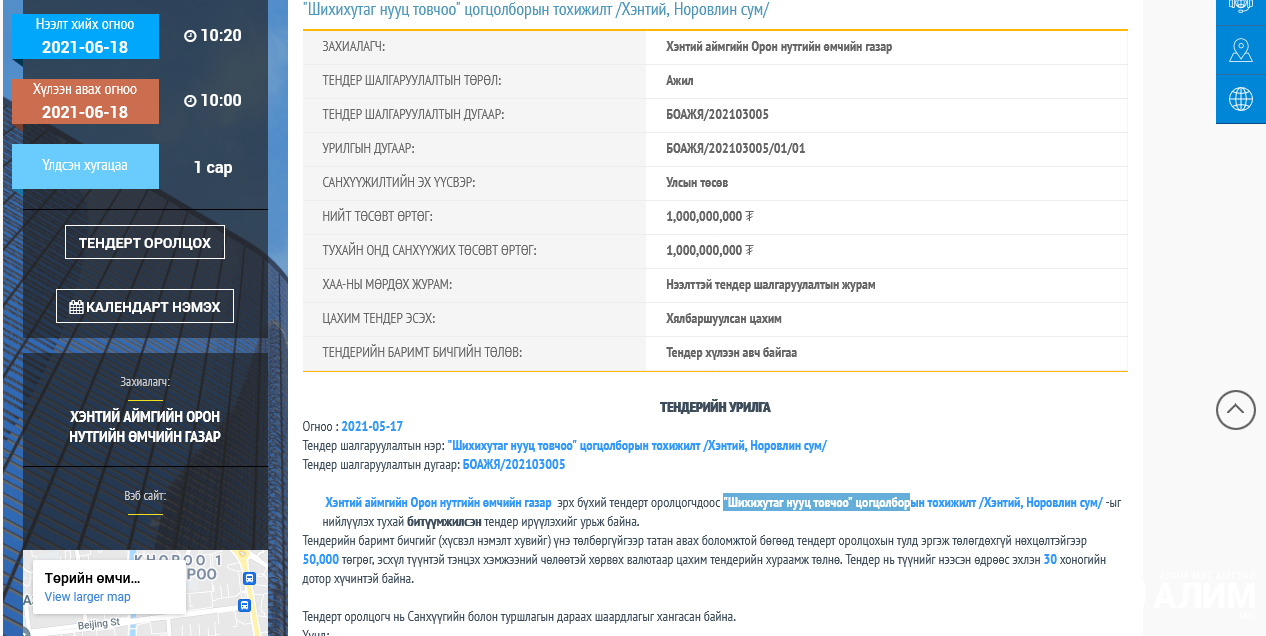
Task: Click the ТУХАЙН ОНД САНХҮҮЖИХ ТӨСӨВТ ӨРТӨГ: label
Action: click(429, 251)
